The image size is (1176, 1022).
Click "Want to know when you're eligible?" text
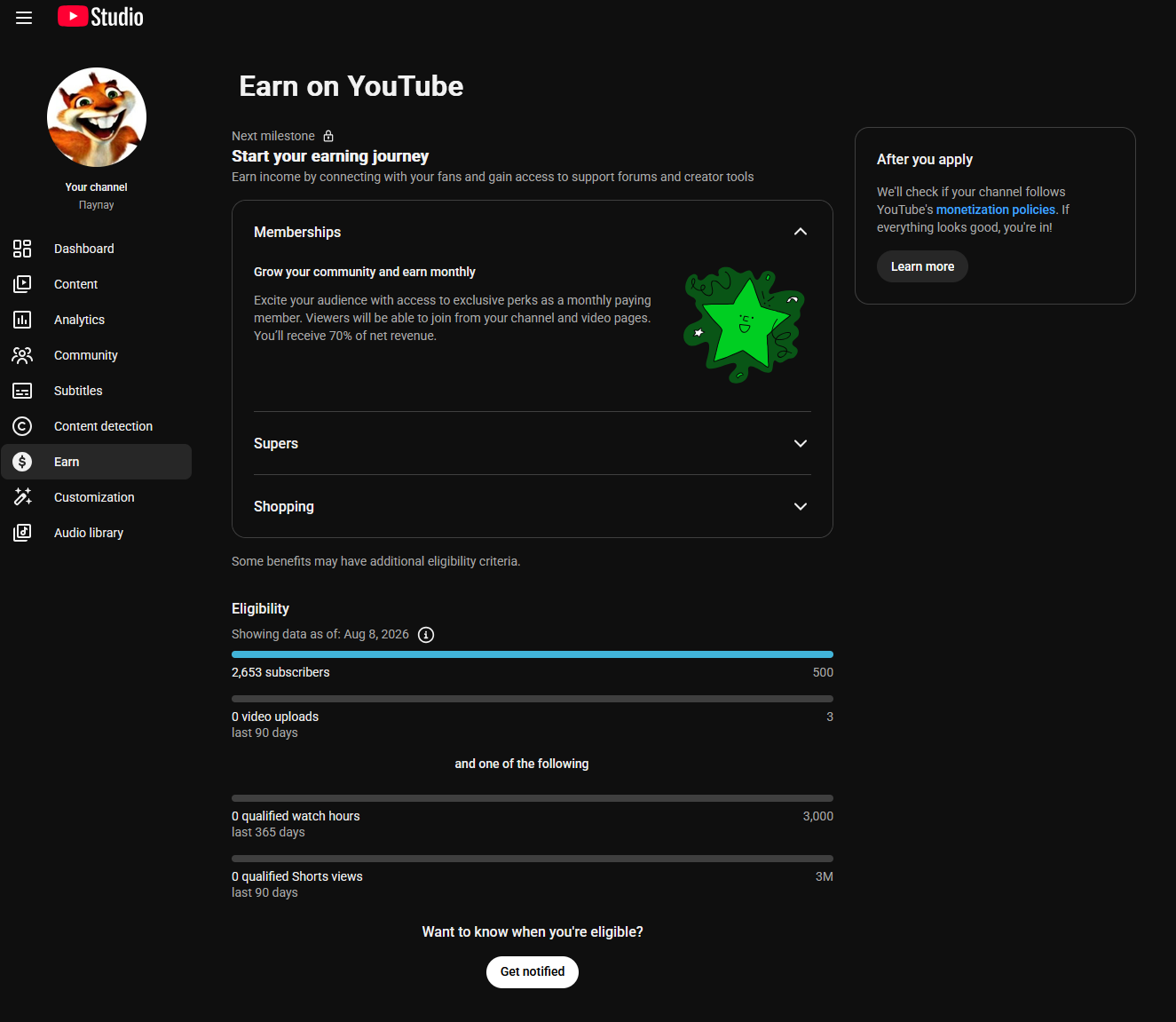(533, 931)
